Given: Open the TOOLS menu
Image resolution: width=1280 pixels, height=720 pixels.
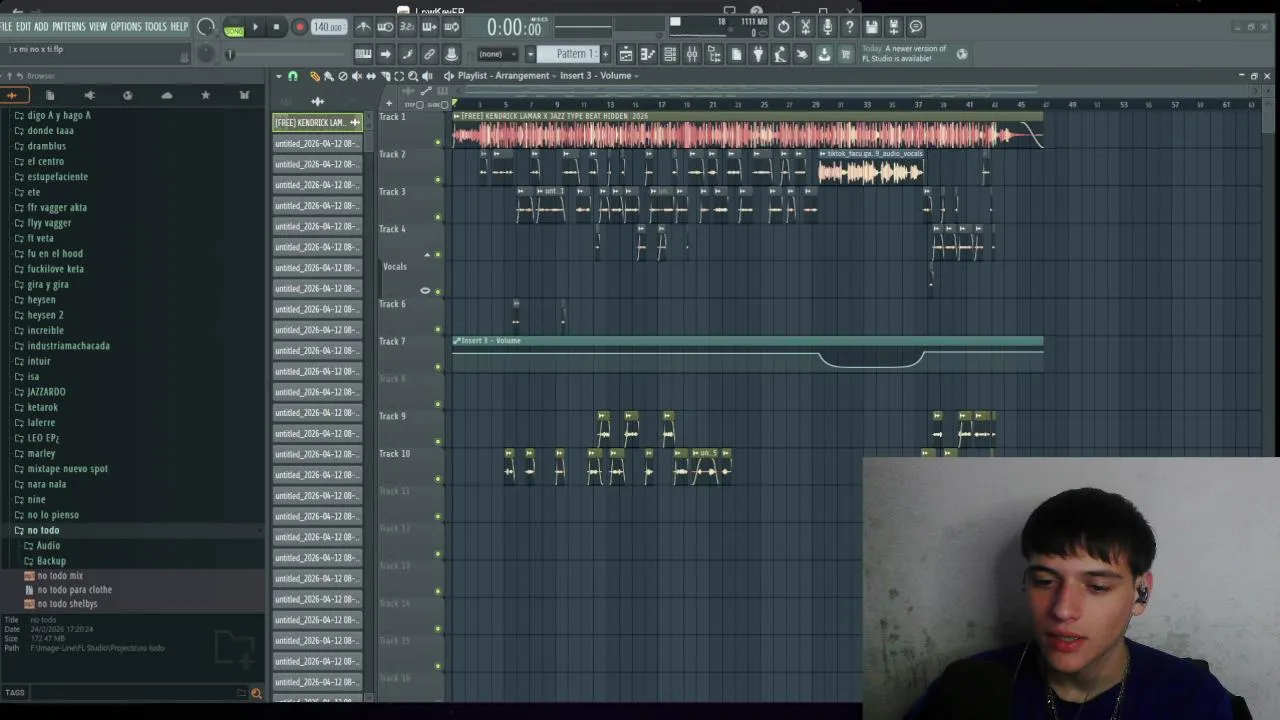Looking at the screenshot, I should pyautogui.click(x=156, y=27).
